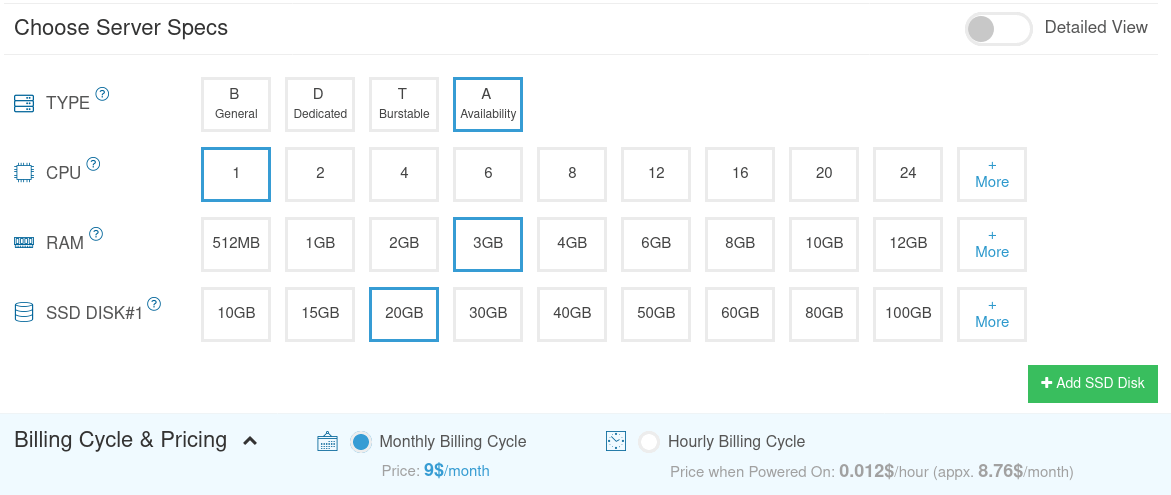The width and height of the screenshot is (1171, 495).
Task: Show more SSD disk size options
Action: (991, 314)
